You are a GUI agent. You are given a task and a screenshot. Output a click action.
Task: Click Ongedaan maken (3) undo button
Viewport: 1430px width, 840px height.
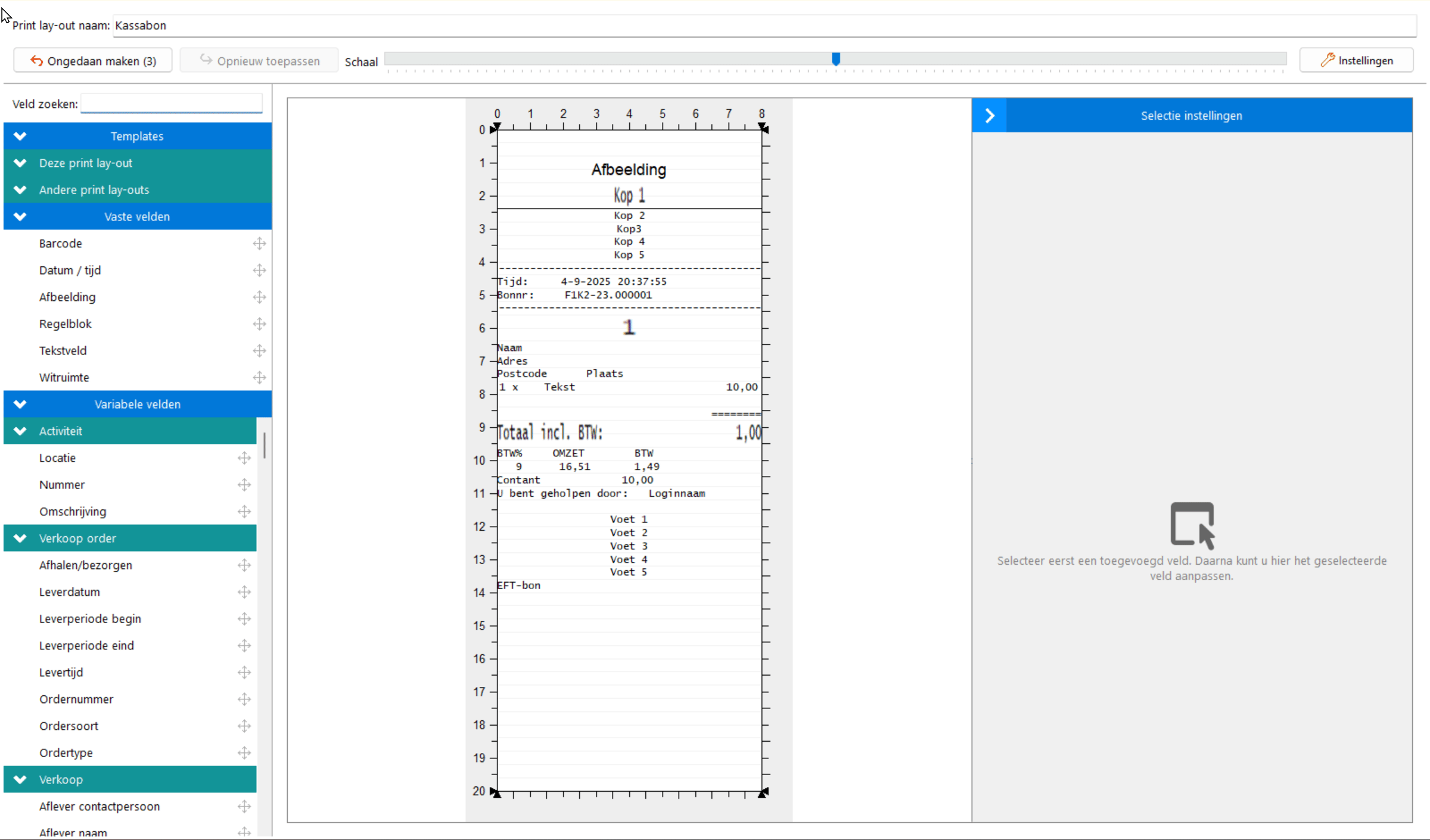[x=93, y=61]
